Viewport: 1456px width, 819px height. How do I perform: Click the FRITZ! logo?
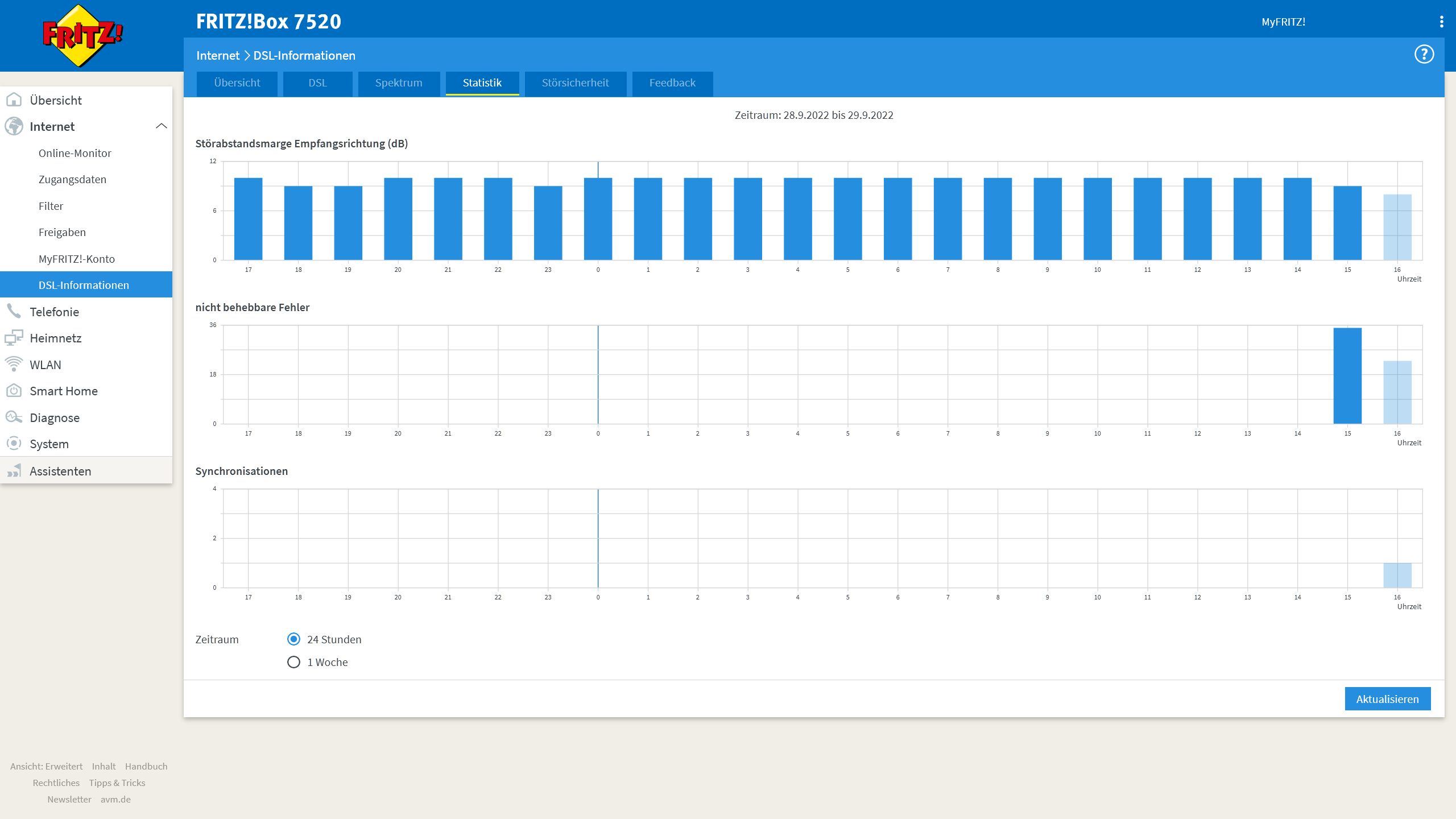click(83, 35)
